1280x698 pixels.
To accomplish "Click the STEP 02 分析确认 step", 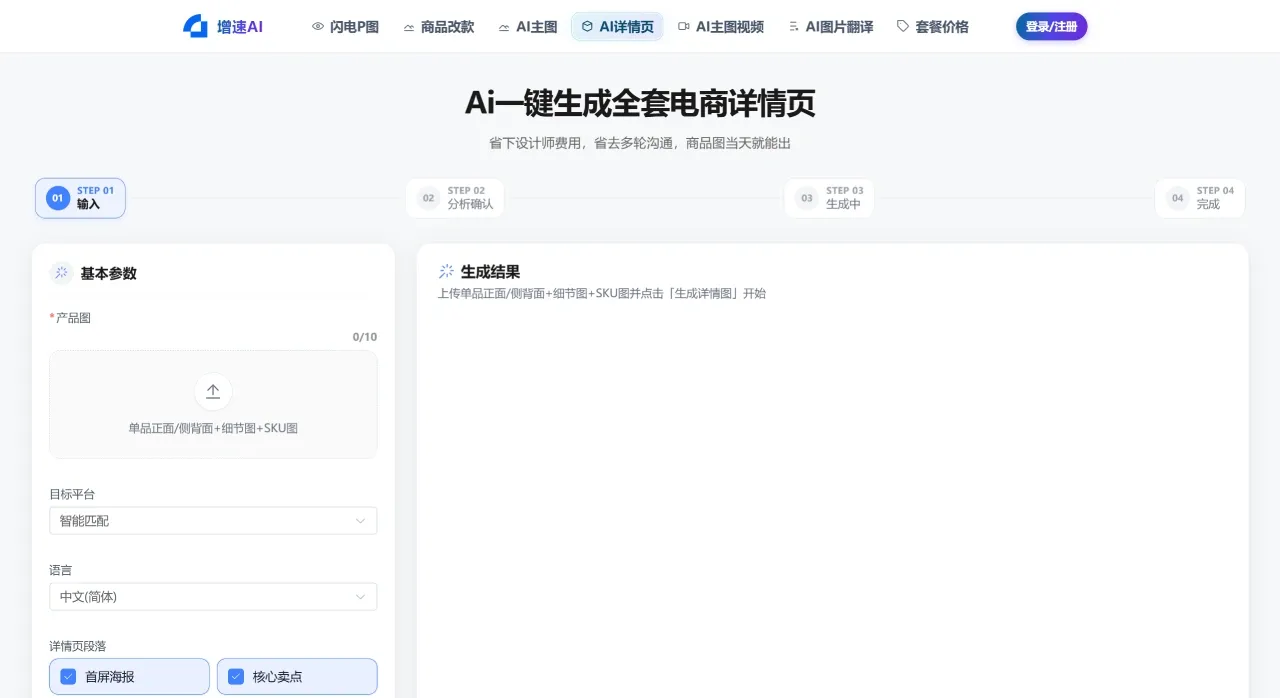I will (455, 198).
